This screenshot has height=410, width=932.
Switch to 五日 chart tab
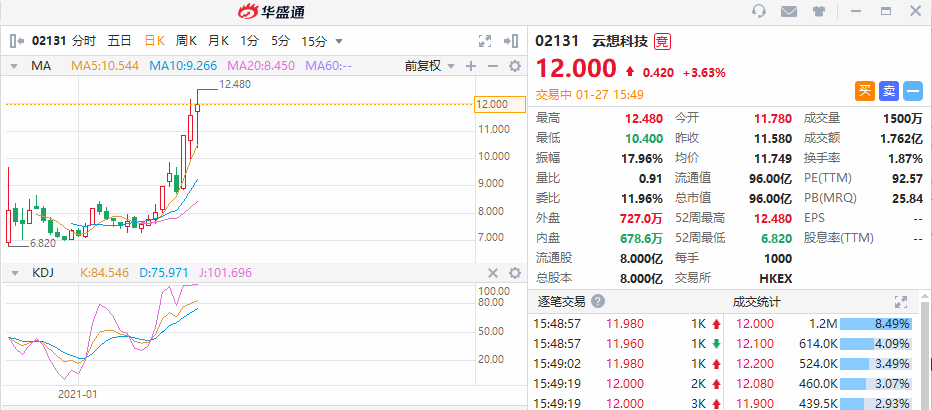[x=119, y=41]
